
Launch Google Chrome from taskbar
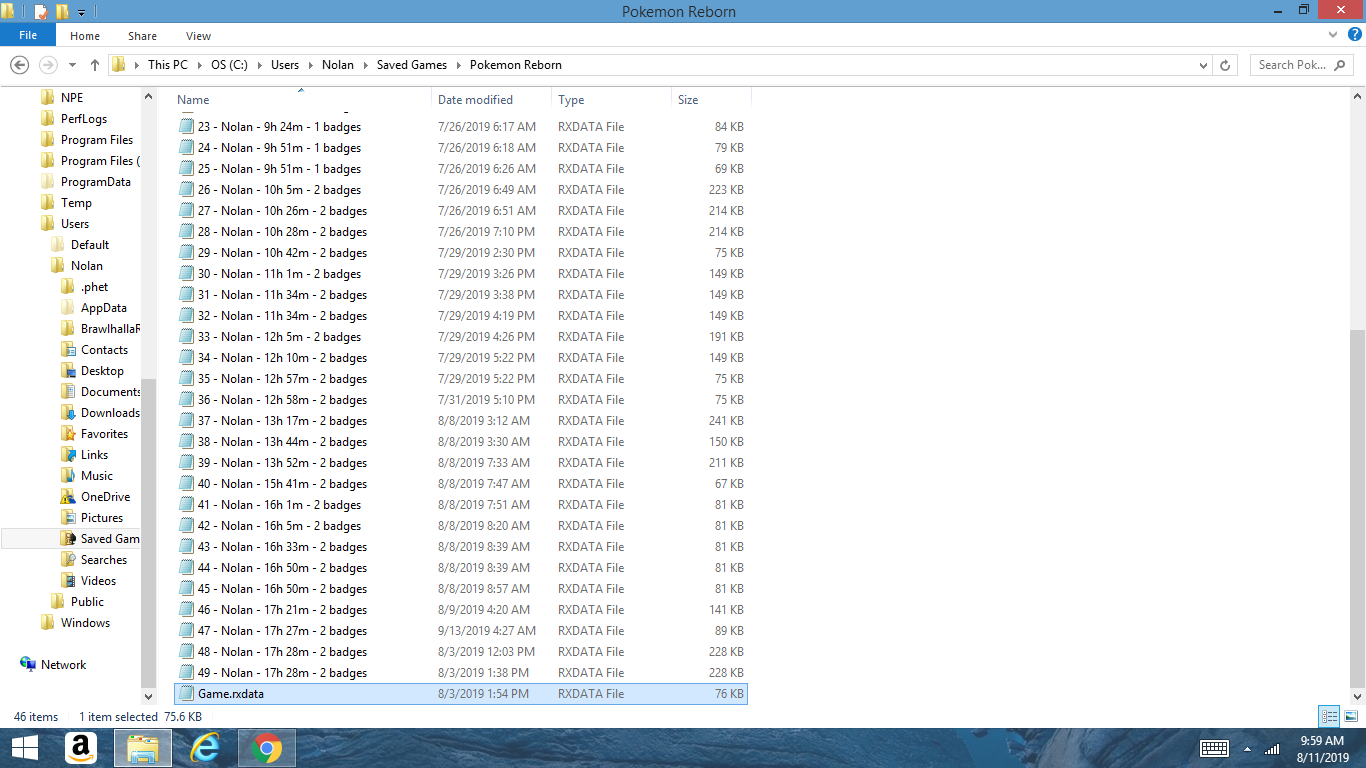point(266,748)
